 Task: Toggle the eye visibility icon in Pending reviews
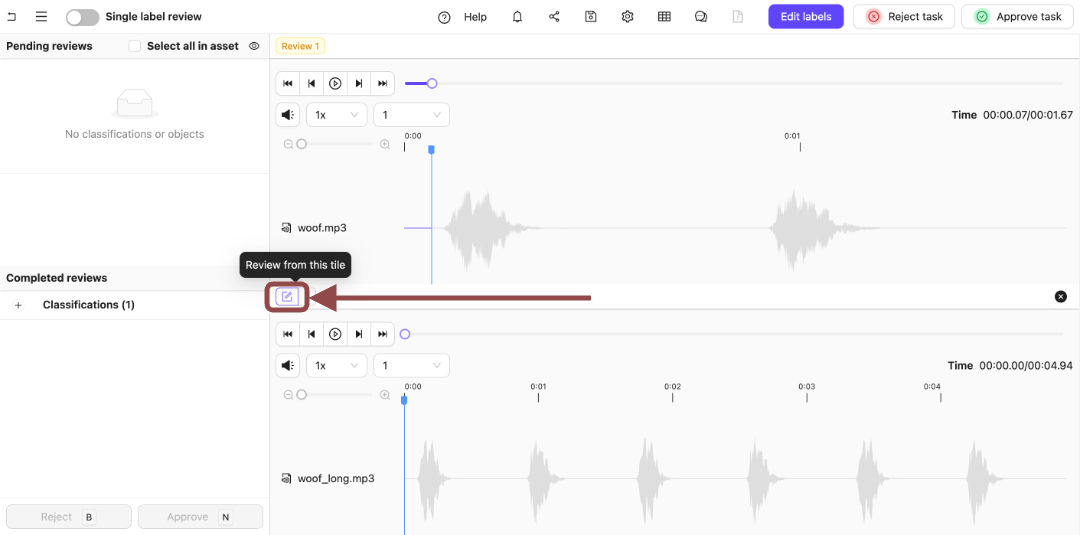click(254, 46)
